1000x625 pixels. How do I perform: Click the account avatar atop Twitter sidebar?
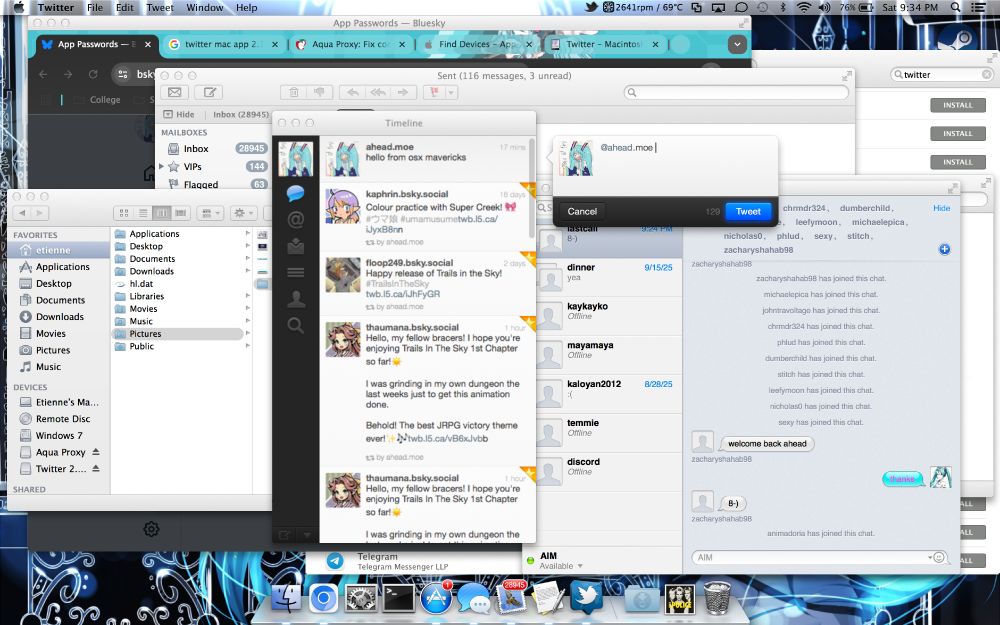(x=295, y=159)
